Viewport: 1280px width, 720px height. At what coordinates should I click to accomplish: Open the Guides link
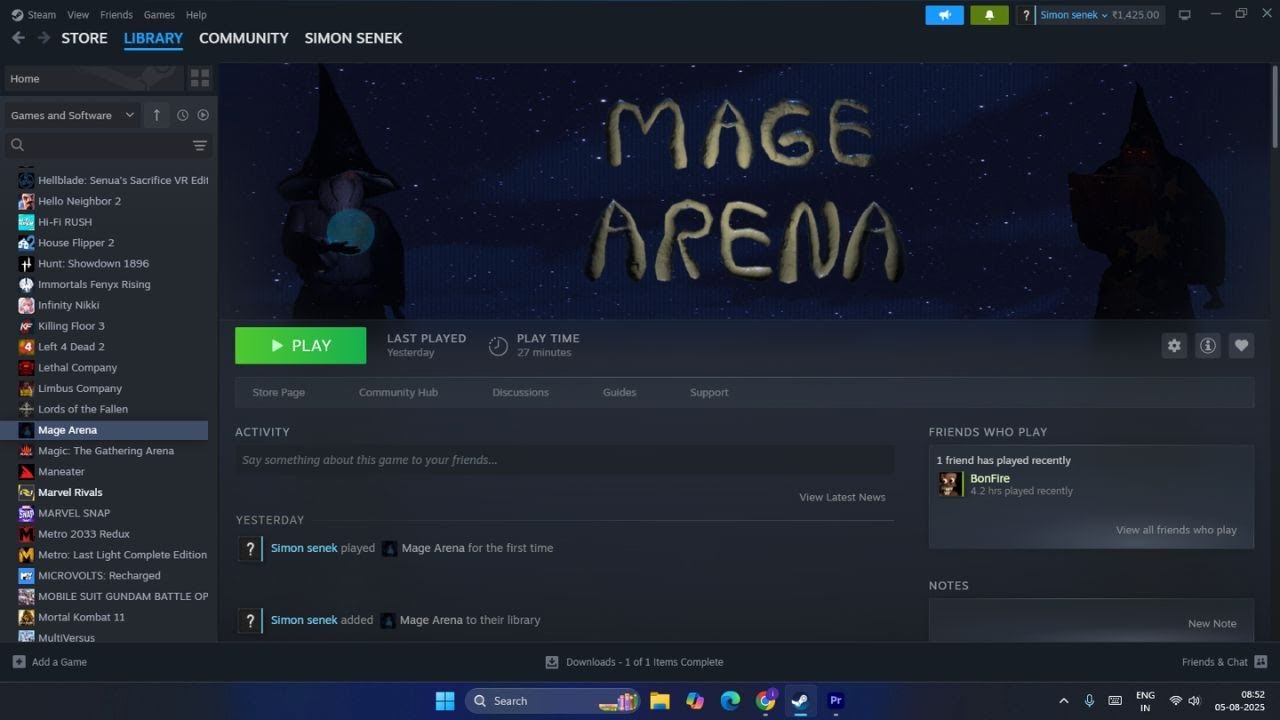[x=619, y=393]
